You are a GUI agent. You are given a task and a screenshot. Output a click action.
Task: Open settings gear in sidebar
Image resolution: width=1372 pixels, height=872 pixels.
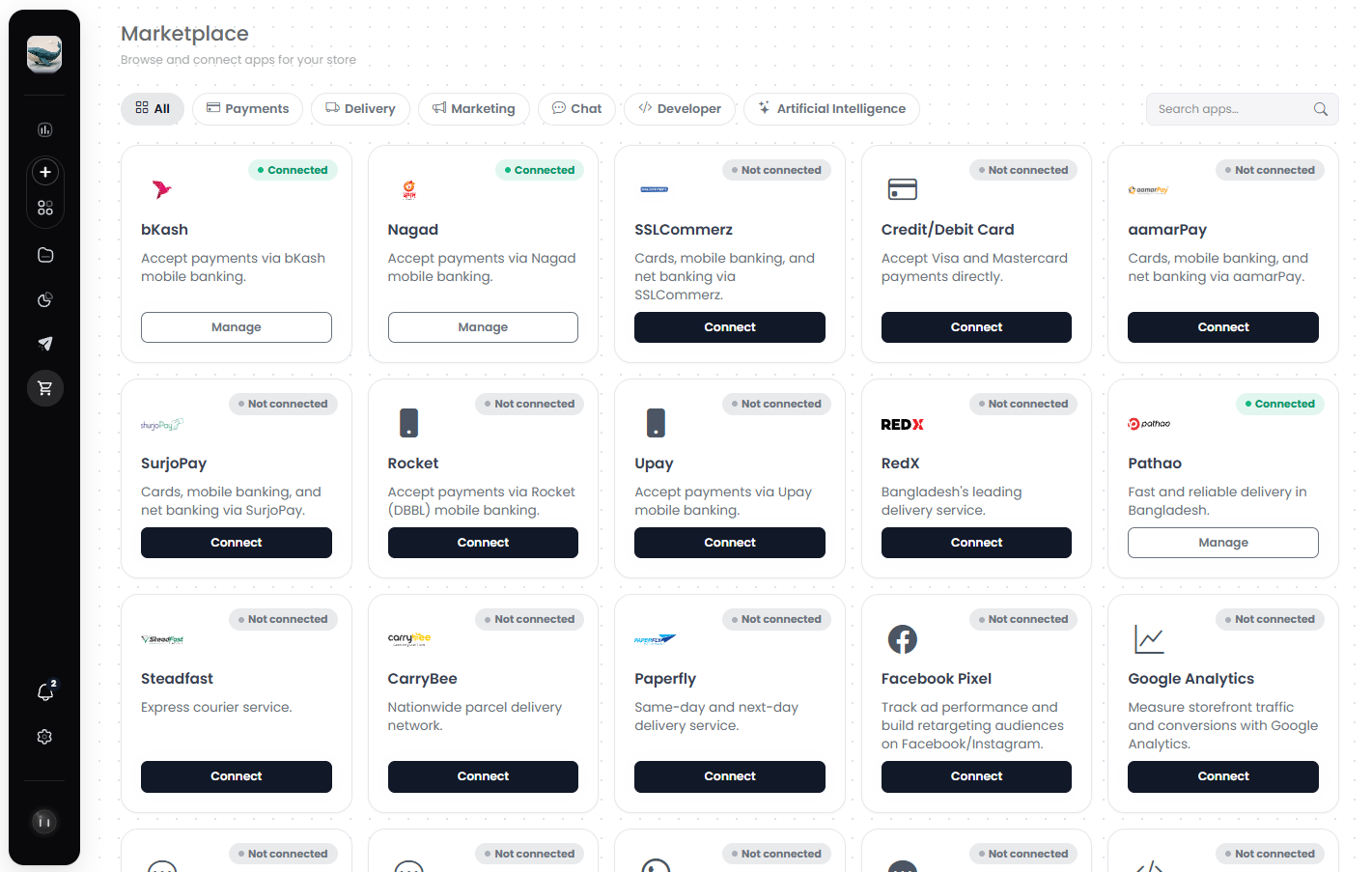tap(44, 737)
